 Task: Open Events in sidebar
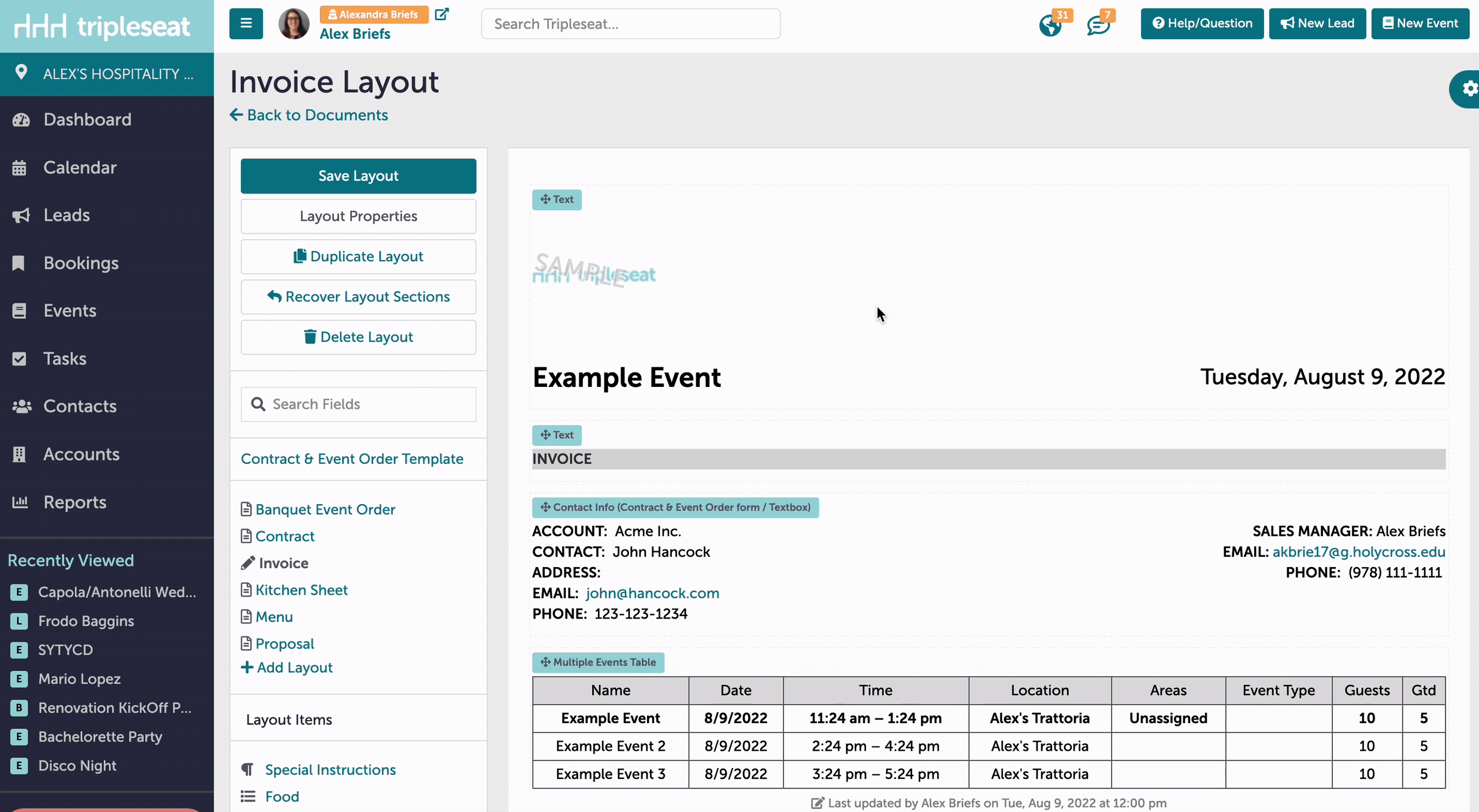[x=70, y=311]
